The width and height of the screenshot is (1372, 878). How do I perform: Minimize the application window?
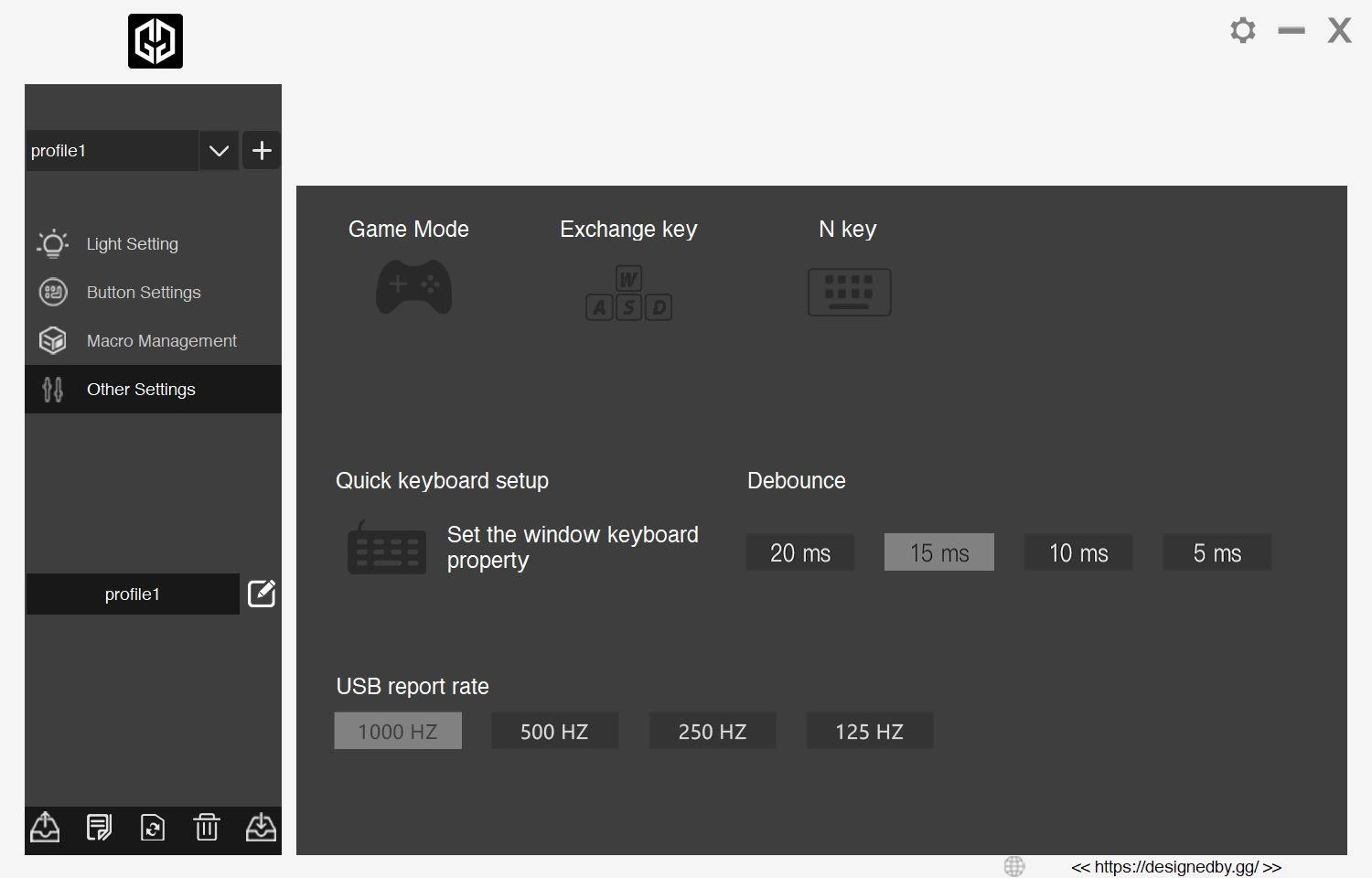click(1292, 30)
